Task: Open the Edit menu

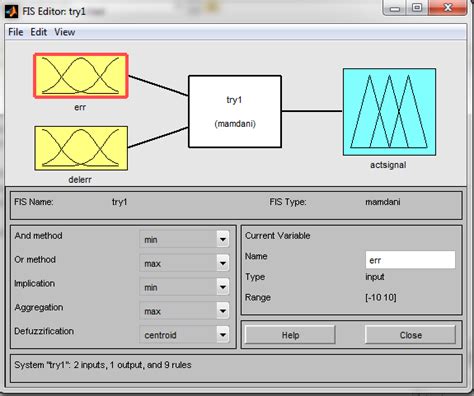Action: (x=39, y=32)
